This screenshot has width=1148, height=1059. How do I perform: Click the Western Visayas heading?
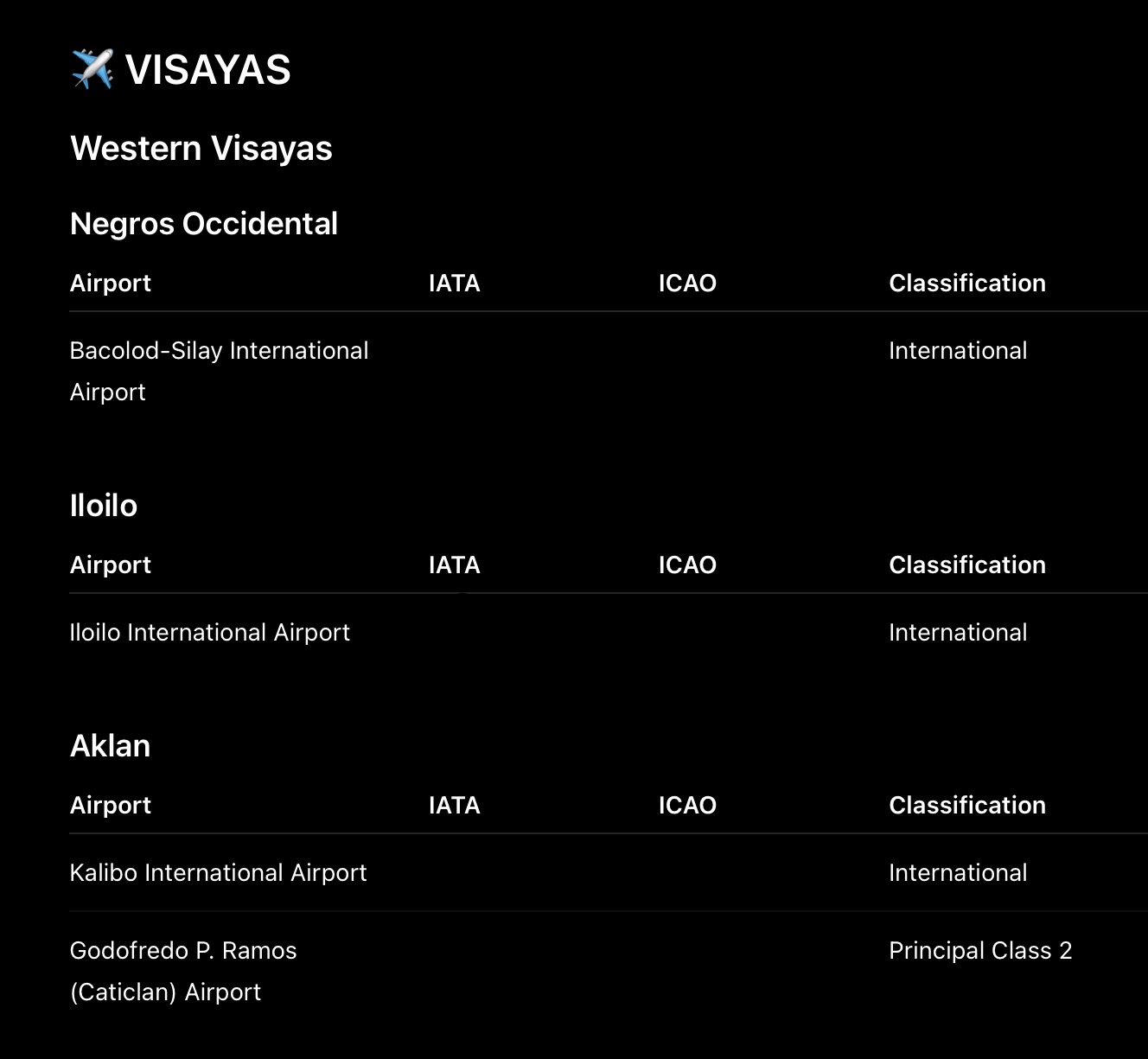click(201, 149)
